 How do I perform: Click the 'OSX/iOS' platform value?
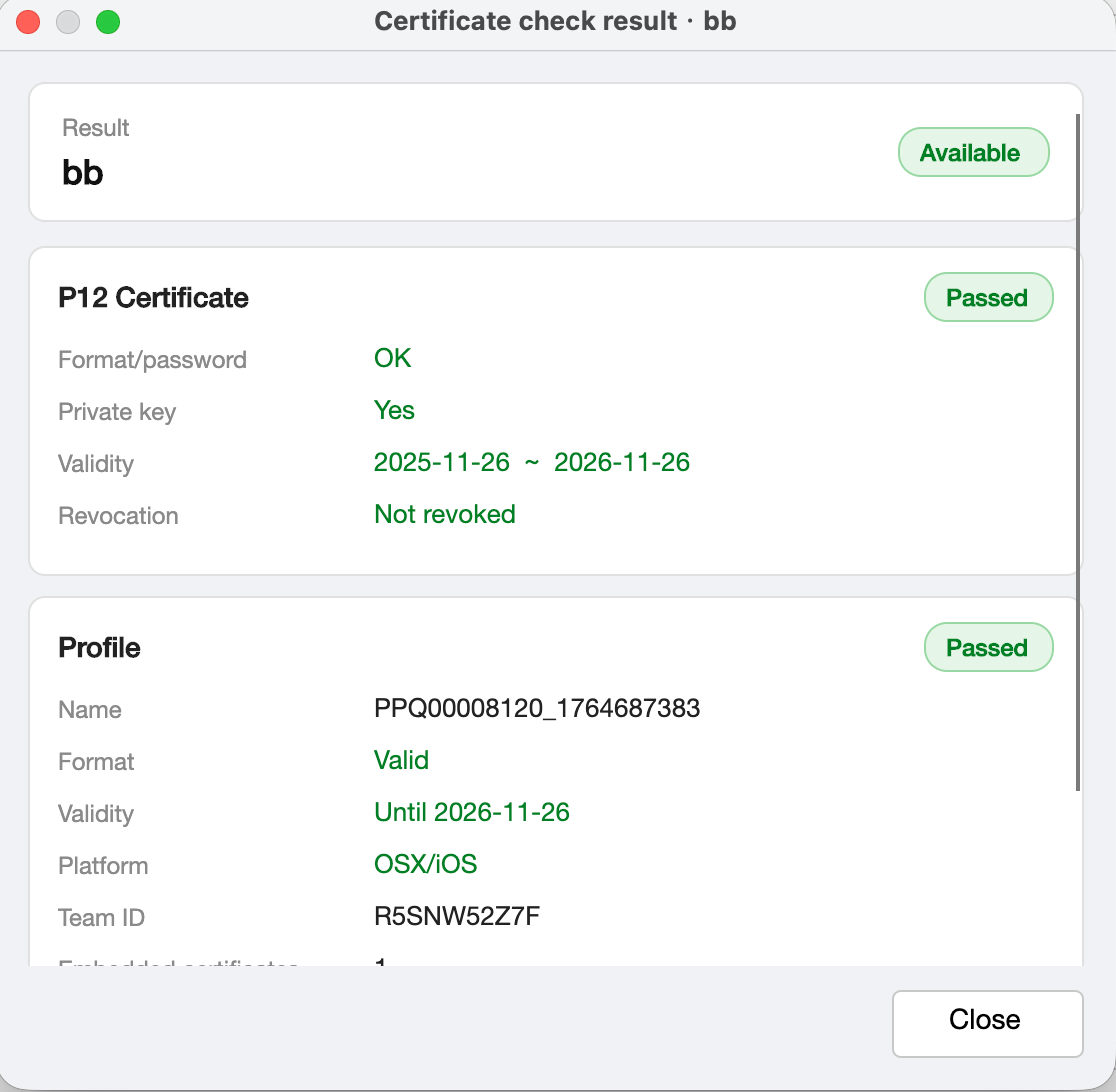point(425,864)
